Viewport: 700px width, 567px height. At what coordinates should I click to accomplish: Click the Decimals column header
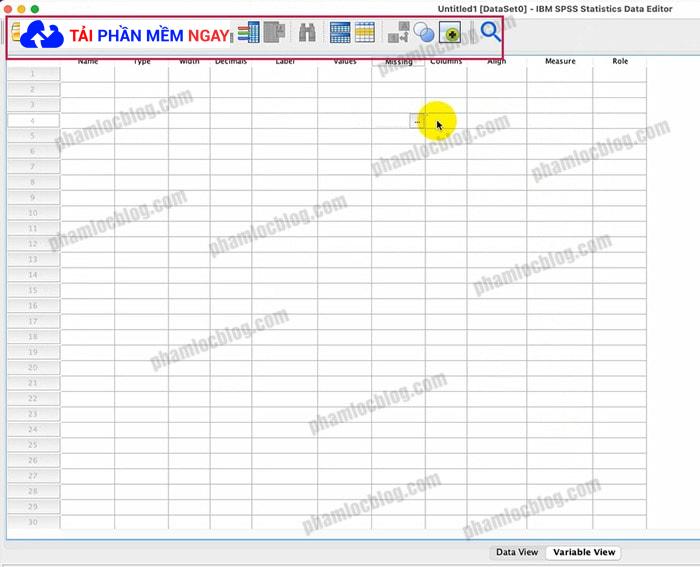(x=231, y=62)
